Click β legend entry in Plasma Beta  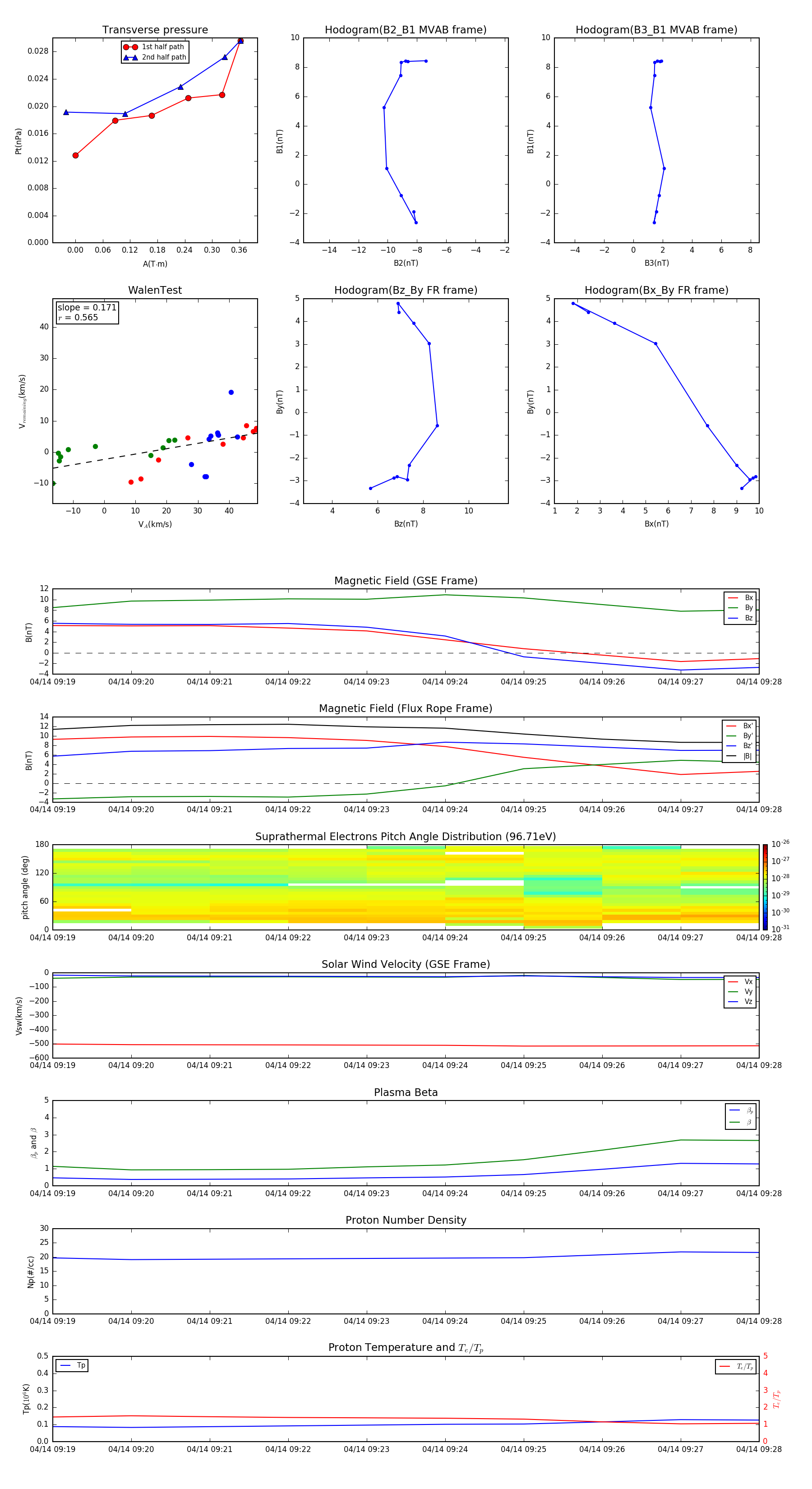coord(741,1122)
